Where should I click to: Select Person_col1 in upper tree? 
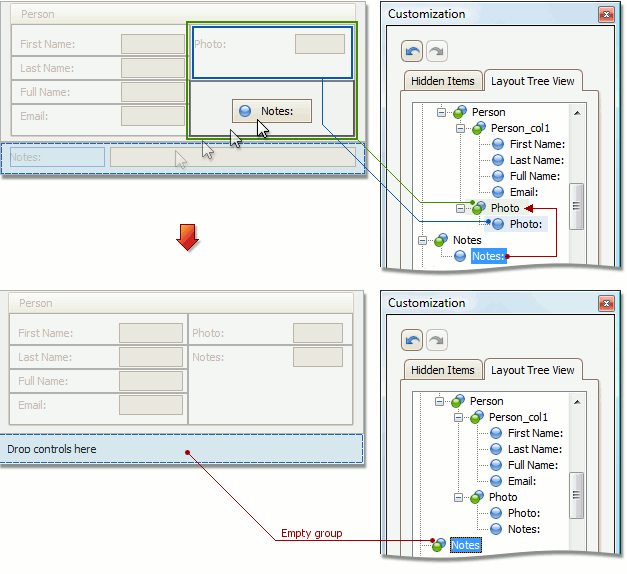click(x=520, y=128)
